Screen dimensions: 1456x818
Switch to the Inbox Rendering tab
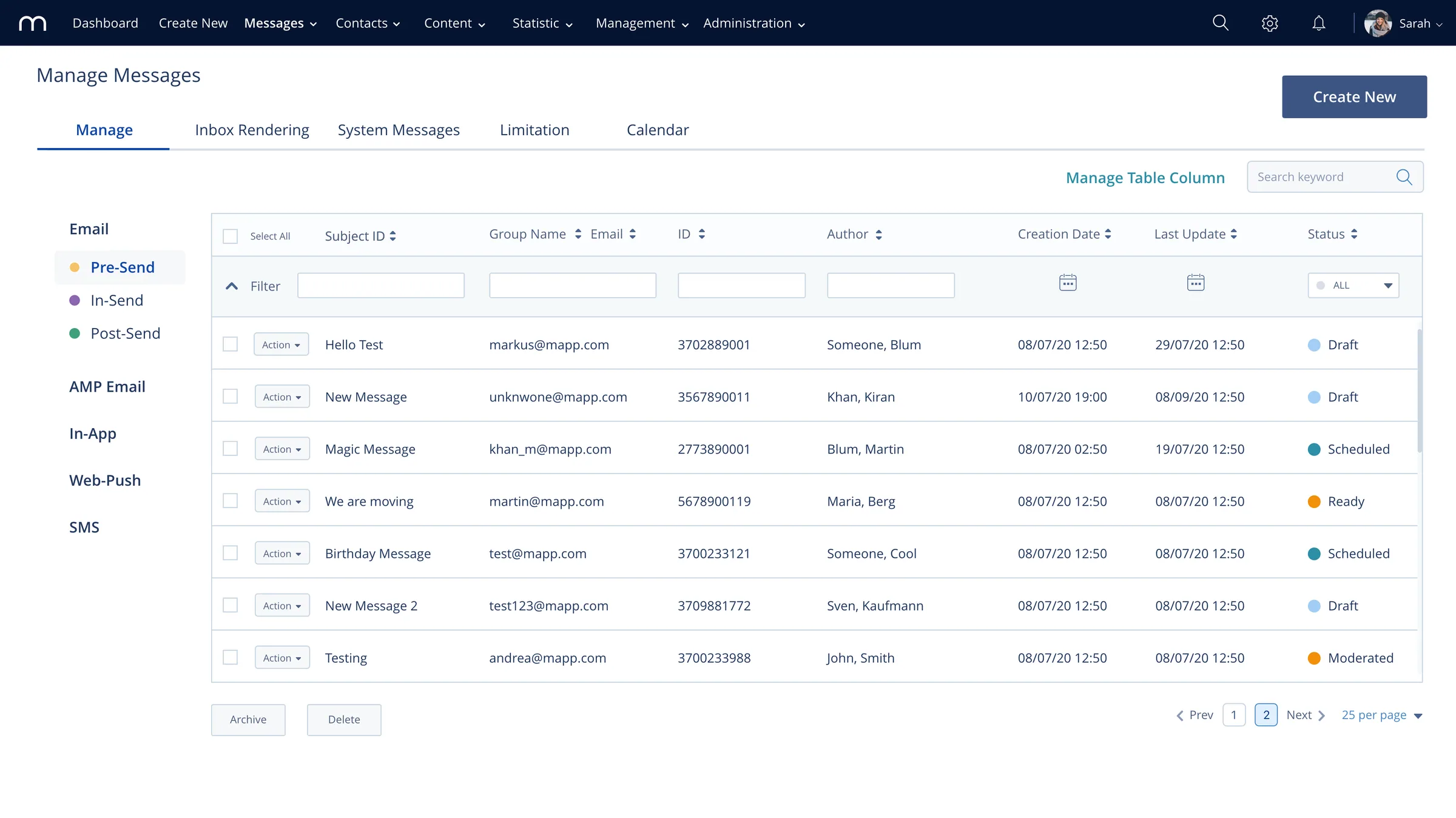click(x=252, y=130)
